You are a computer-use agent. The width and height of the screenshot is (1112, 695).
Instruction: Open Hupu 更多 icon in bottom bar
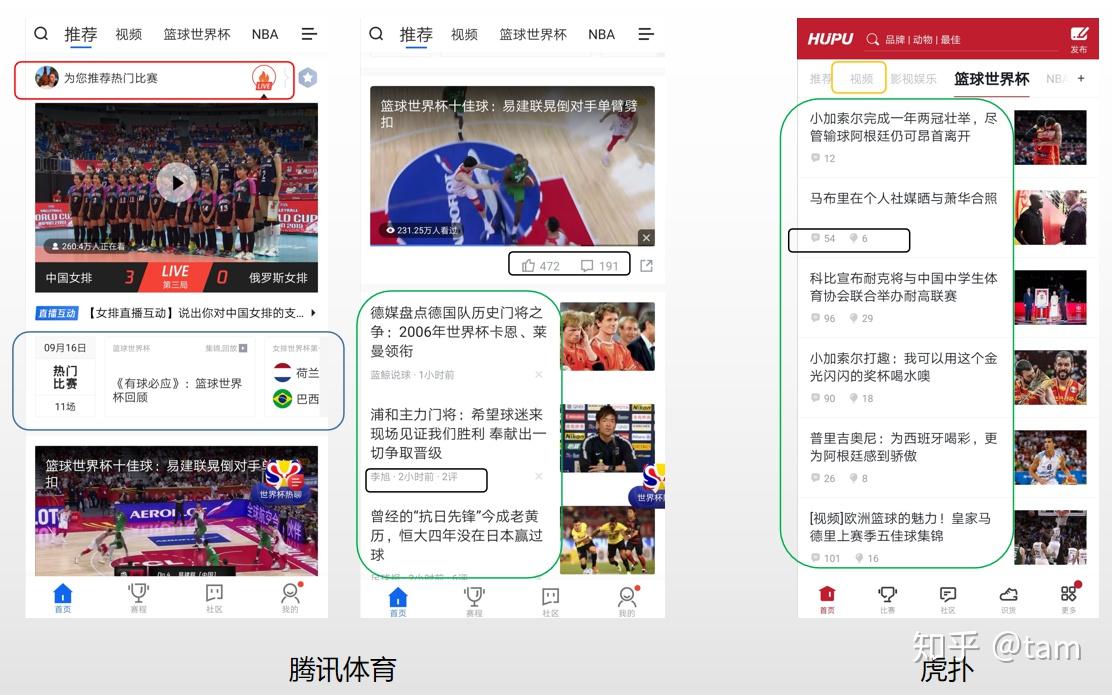[1069, 598]
